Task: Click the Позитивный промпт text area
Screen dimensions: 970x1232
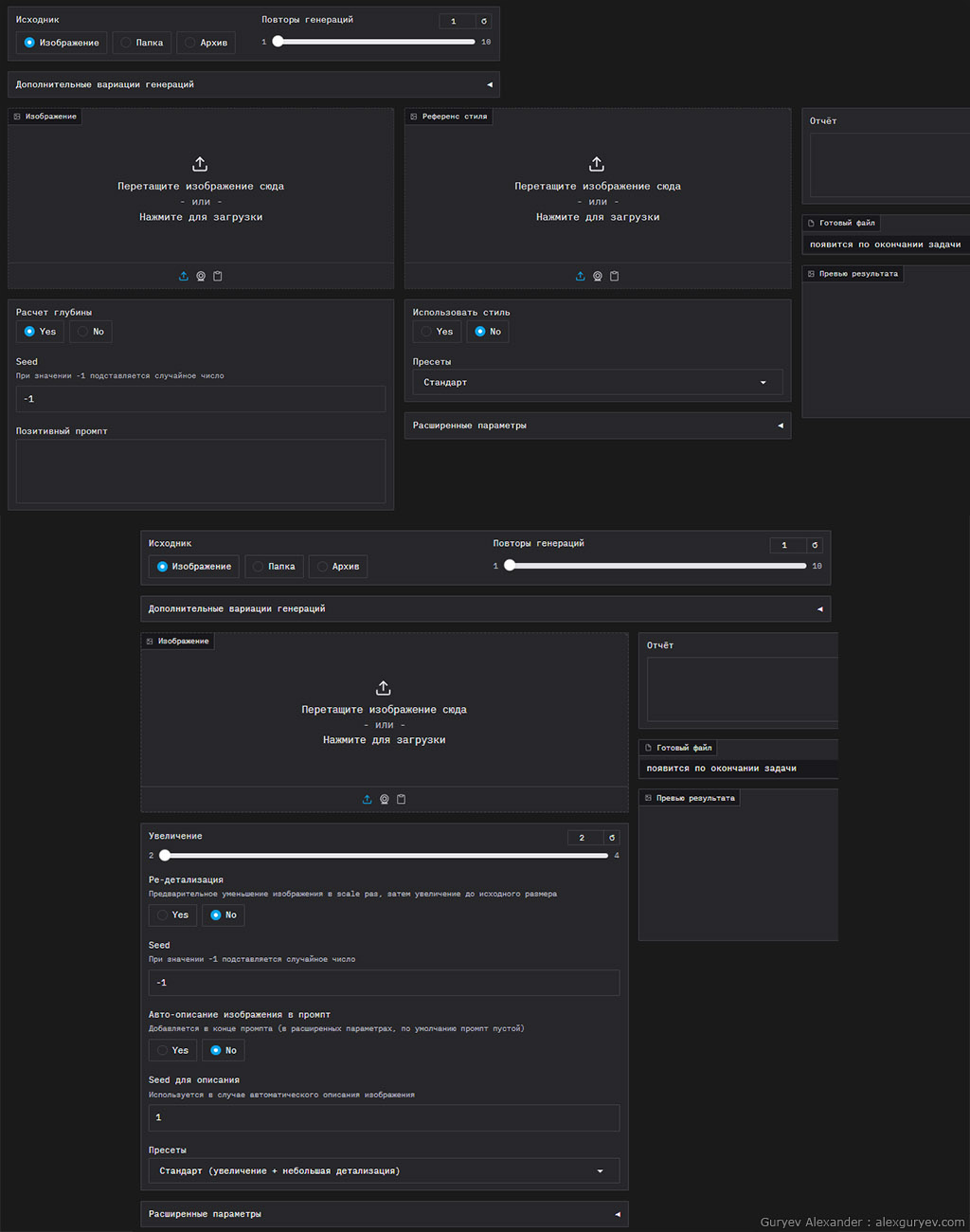Action: (x=201, y=471)
